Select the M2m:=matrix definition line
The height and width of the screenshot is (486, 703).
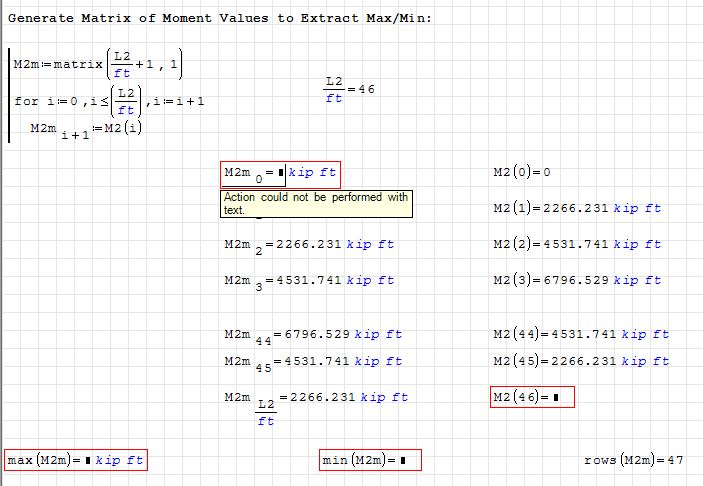pos(96,65)
